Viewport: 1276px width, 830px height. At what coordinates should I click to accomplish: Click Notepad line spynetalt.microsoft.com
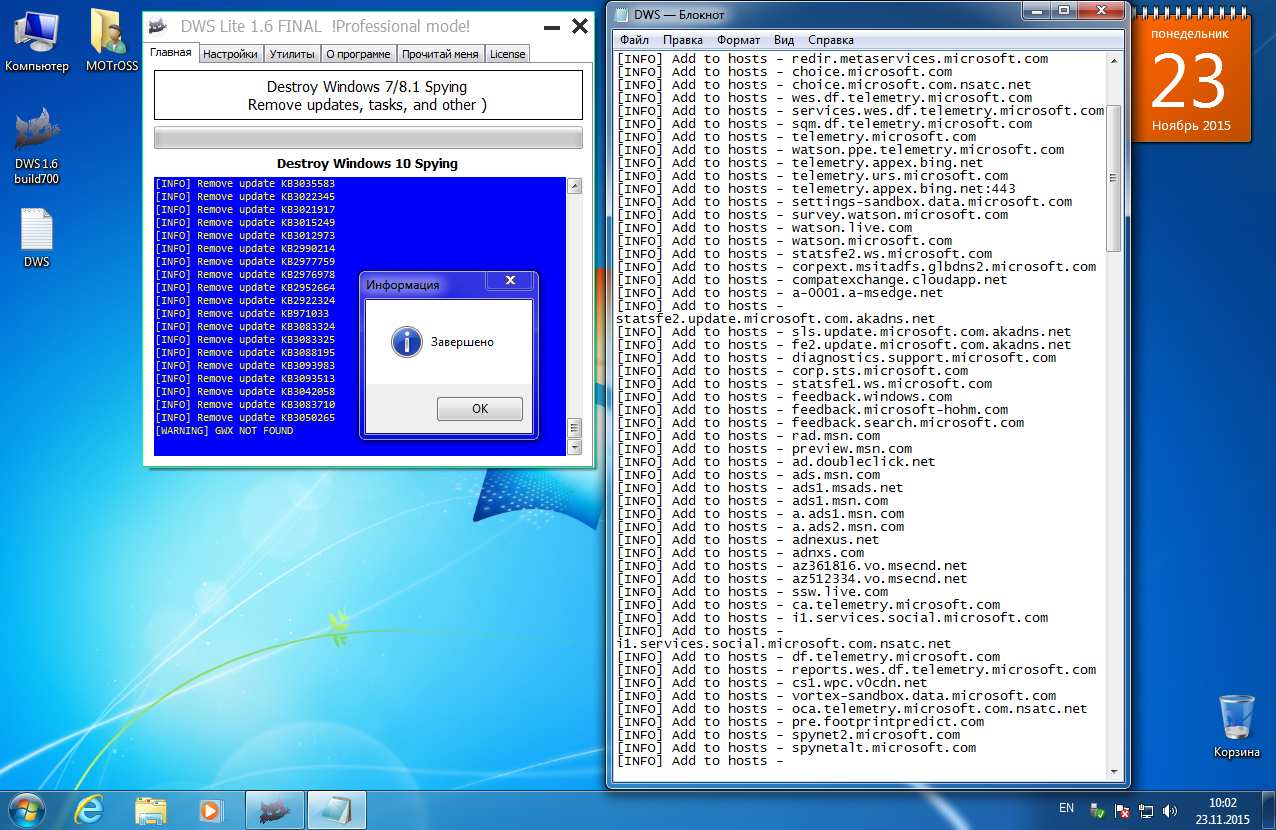click(x=796, y=748)
